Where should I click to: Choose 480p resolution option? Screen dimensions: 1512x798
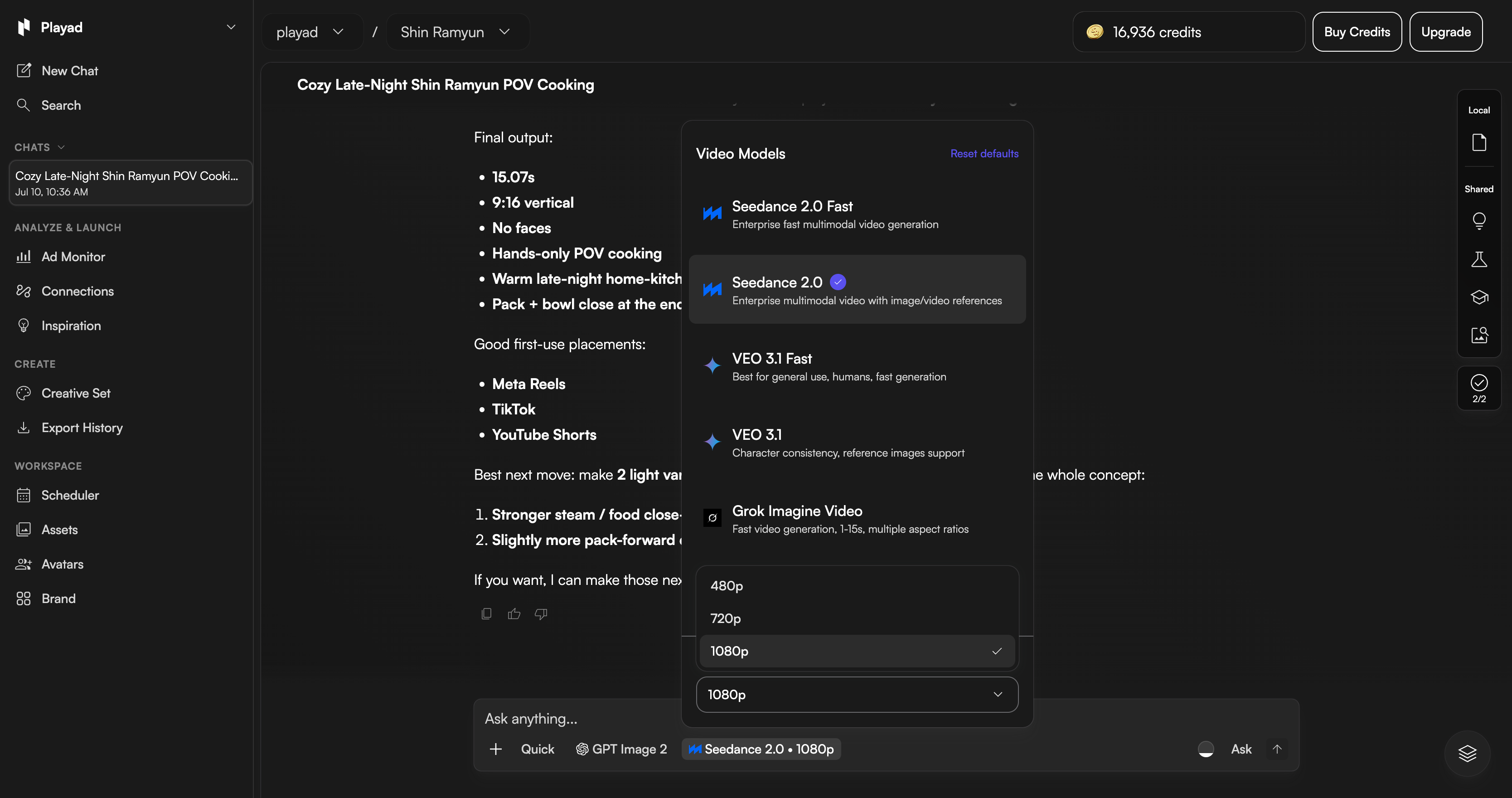point(856,586)
